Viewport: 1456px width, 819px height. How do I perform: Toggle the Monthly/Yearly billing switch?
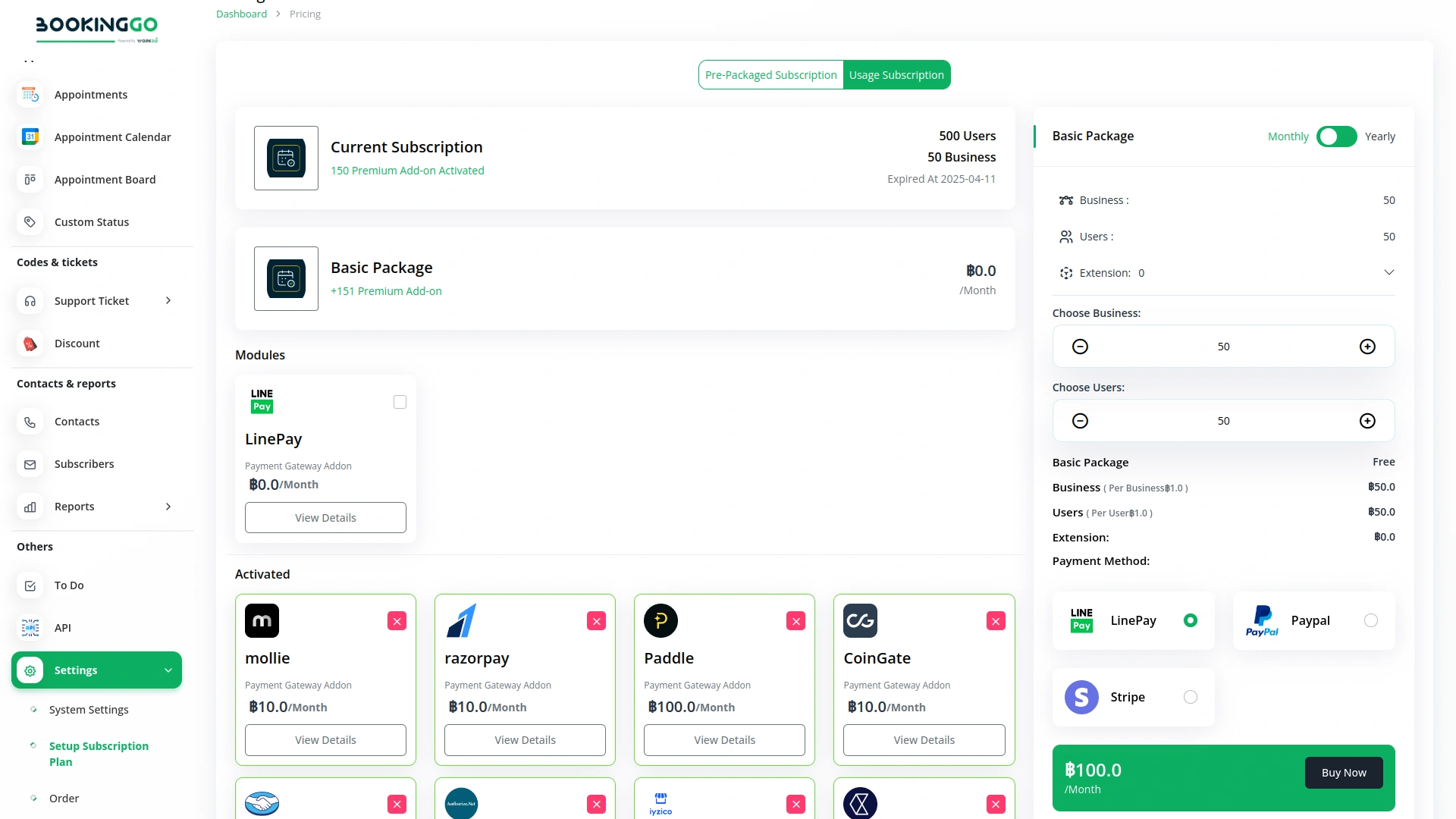(x=1336, y=136)
